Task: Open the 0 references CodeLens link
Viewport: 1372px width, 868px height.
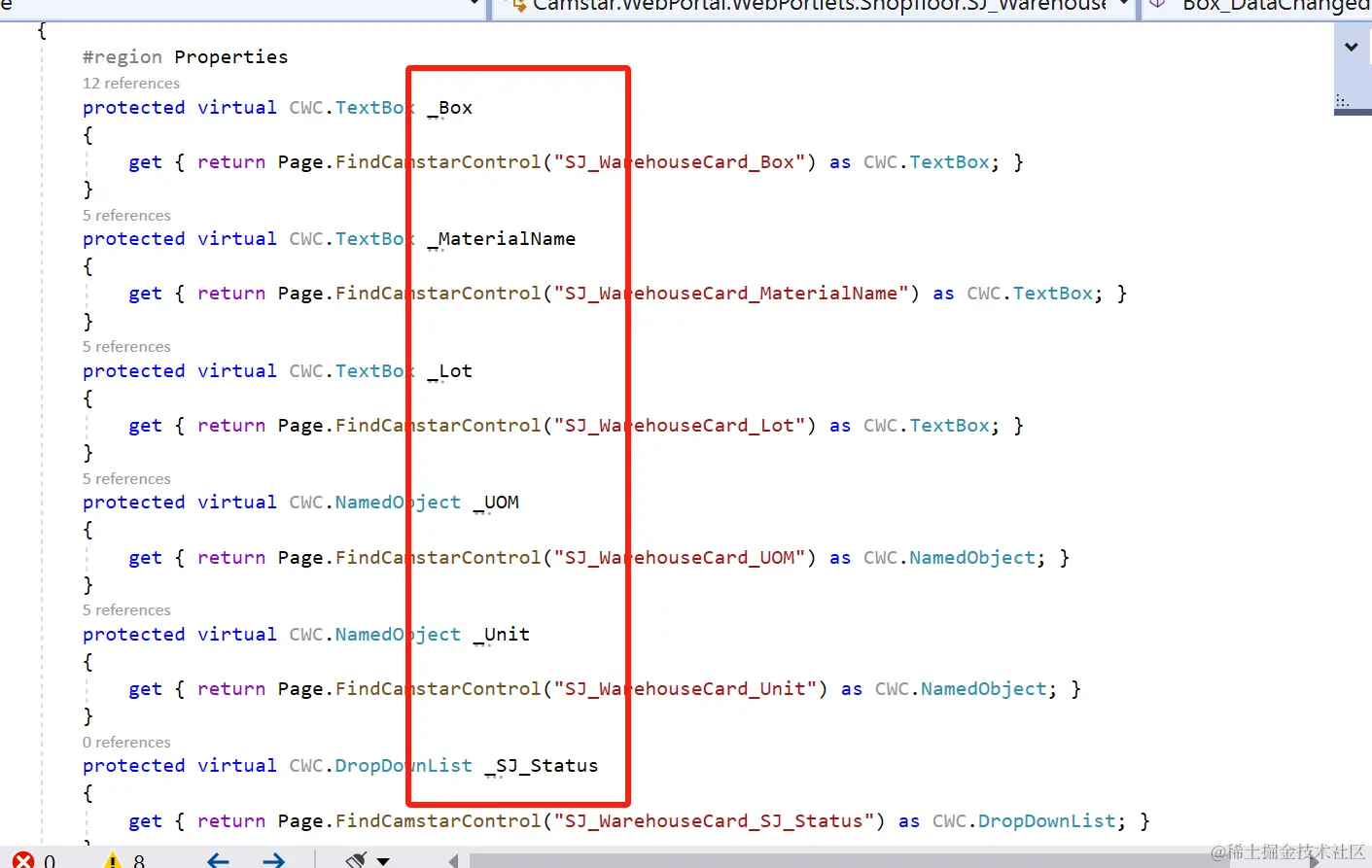Action: click(x=126, y=742)
